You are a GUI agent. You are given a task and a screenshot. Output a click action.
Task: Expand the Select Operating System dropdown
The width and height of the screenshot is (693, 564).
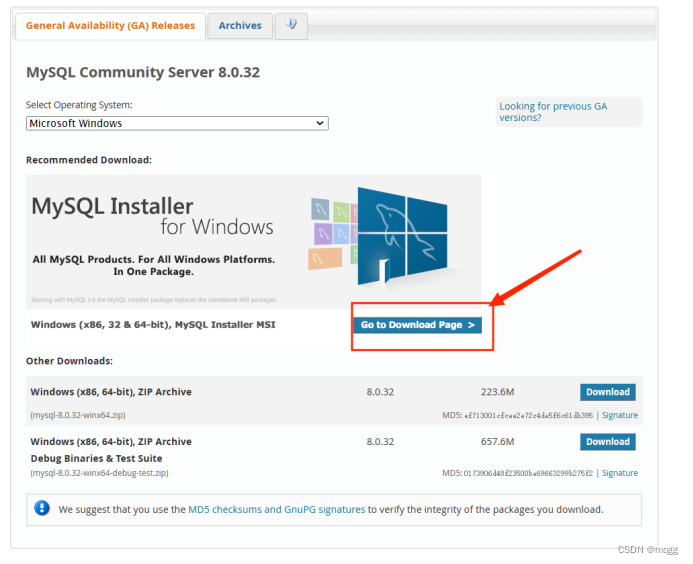177,123
